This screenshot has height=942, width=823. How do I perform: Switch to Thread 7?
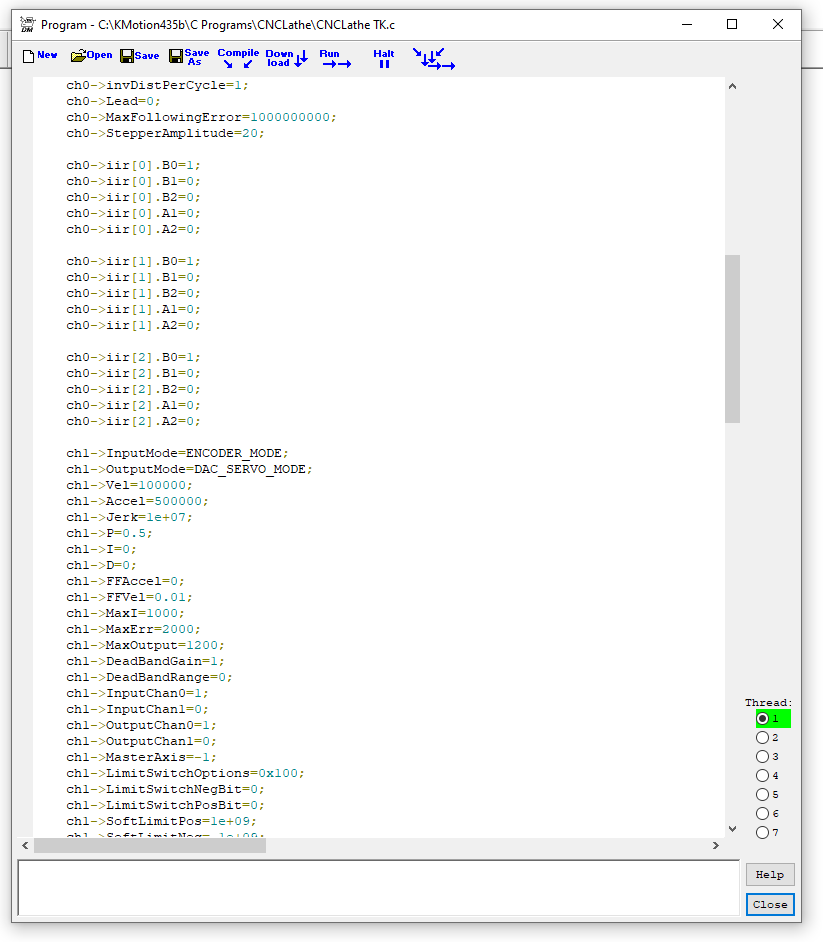pos(763,833)
